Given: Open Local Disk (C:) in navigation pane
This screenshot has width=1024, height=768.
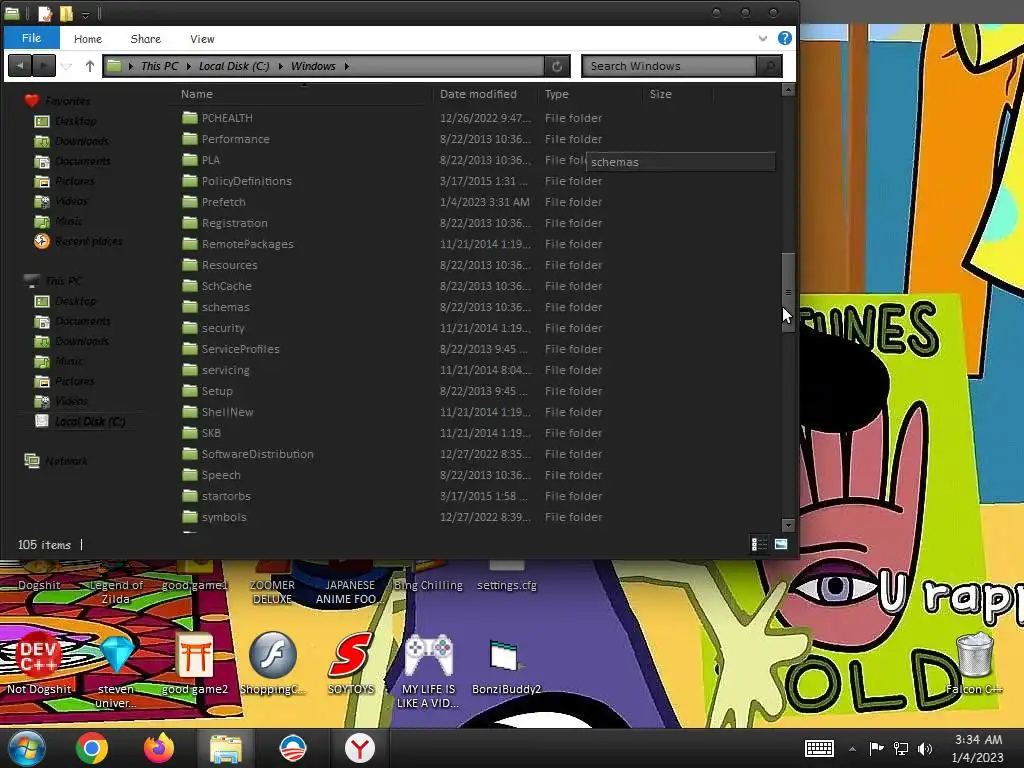Looking at the screenshot, I should click(x=89, y=421).
